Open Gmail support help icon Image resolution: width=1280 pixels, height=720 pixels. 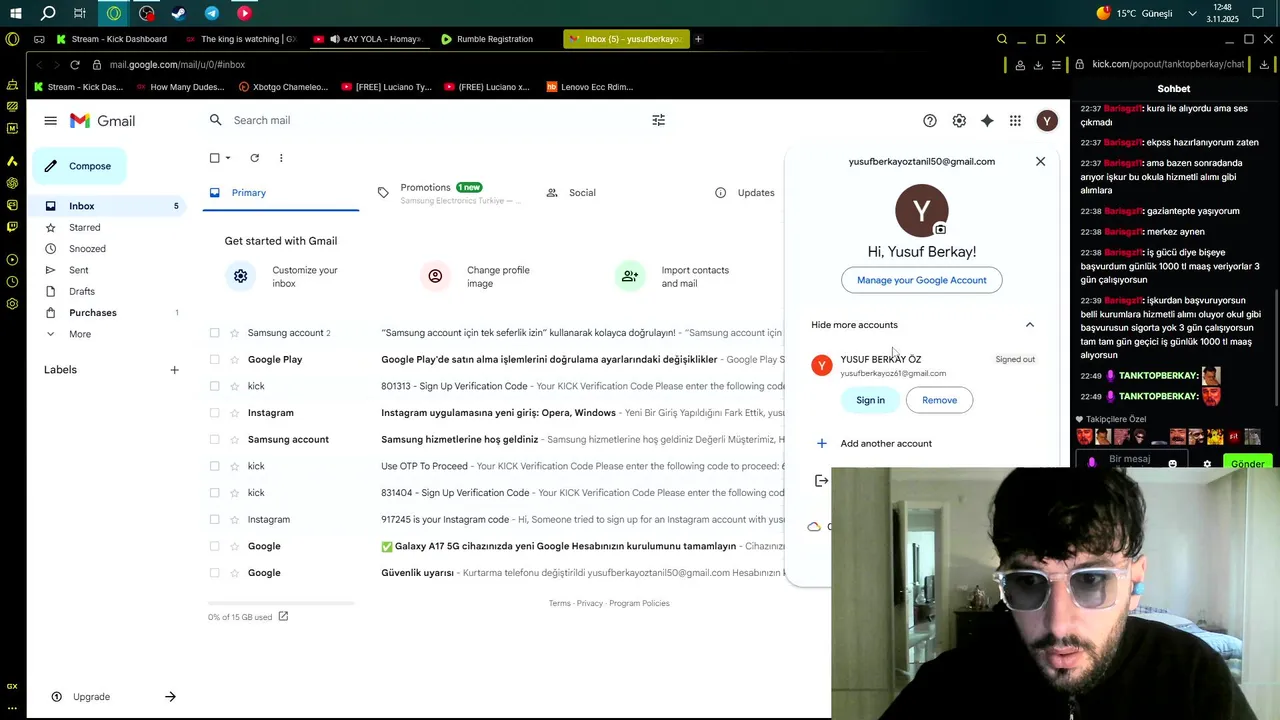(930, 121)
